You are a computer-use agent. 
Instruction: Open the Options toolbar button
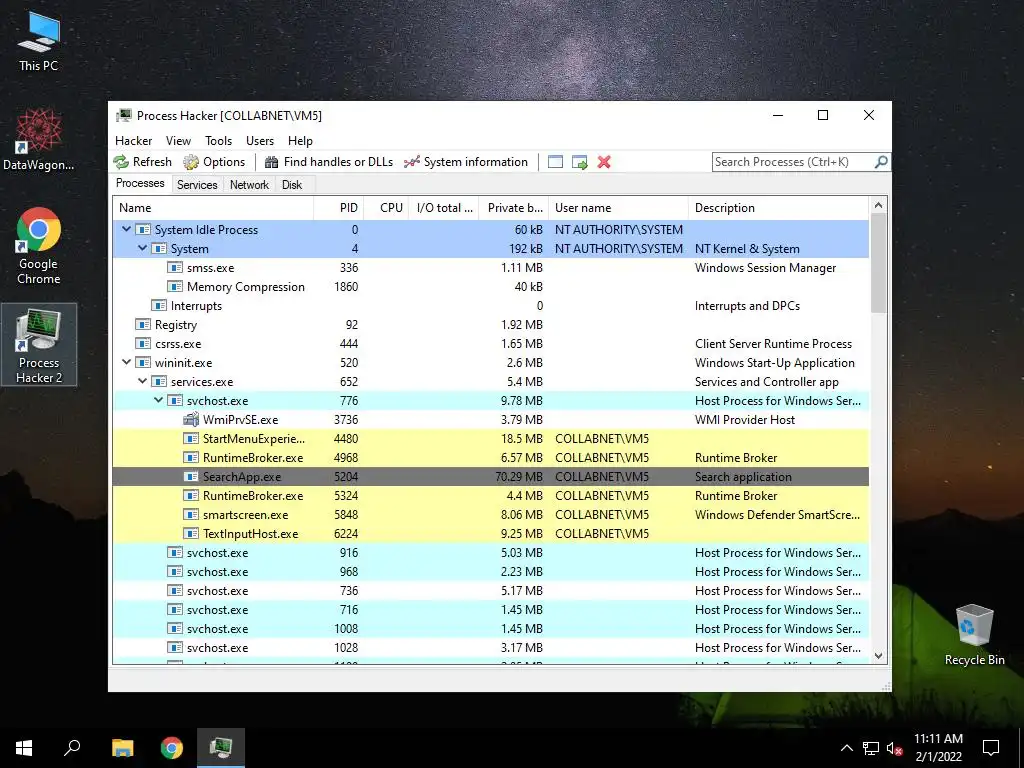click(214, 162)
